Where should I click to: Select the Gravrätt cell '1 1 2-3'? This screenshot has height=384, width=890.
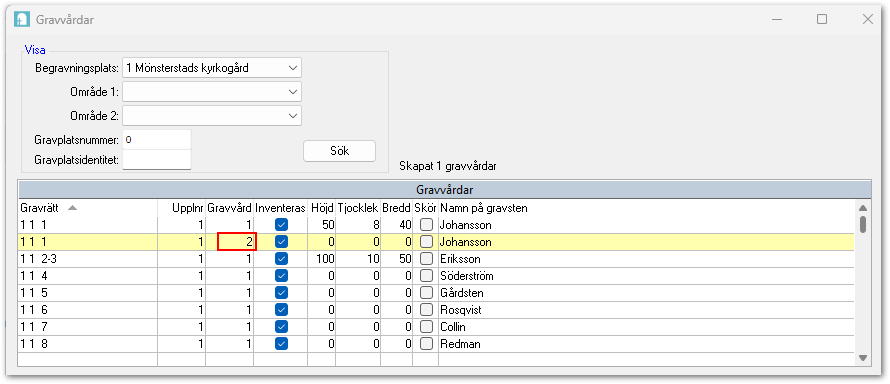click(x=88, y=259)
